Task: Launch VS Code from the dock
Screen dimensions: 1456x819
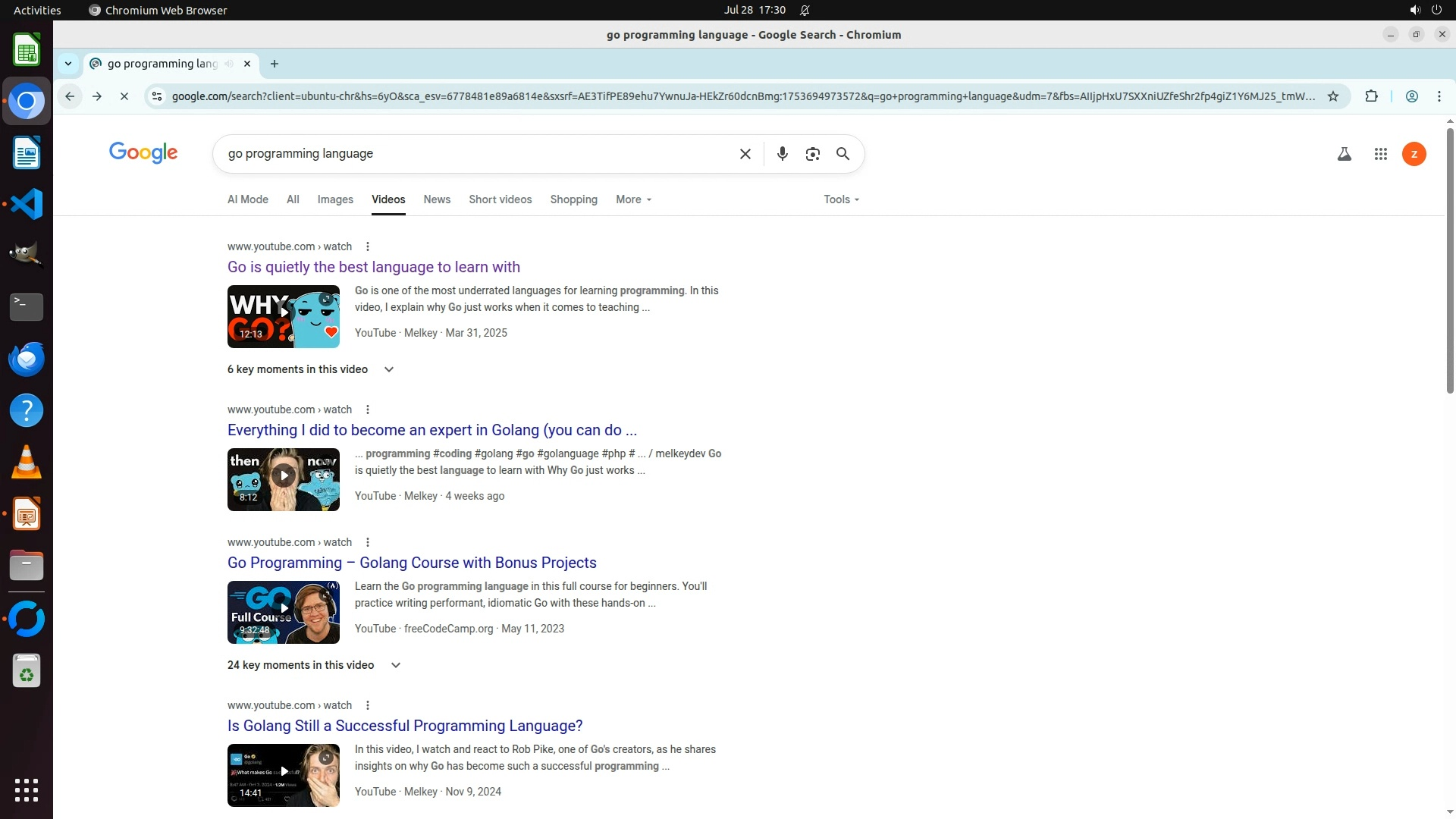Action: [x=27, y=204]
